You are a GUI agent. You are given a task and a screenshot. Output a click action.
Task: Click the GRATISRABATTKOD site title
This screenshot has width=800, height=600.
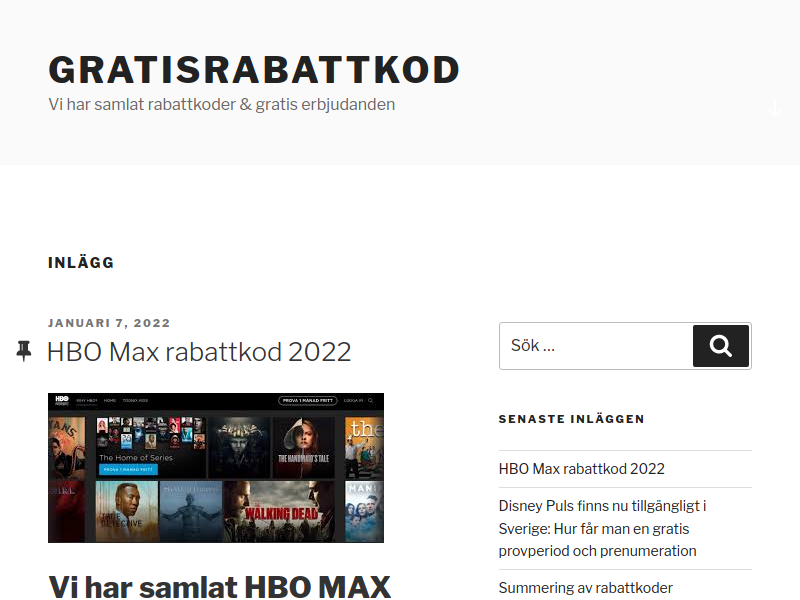coord(254,70)
